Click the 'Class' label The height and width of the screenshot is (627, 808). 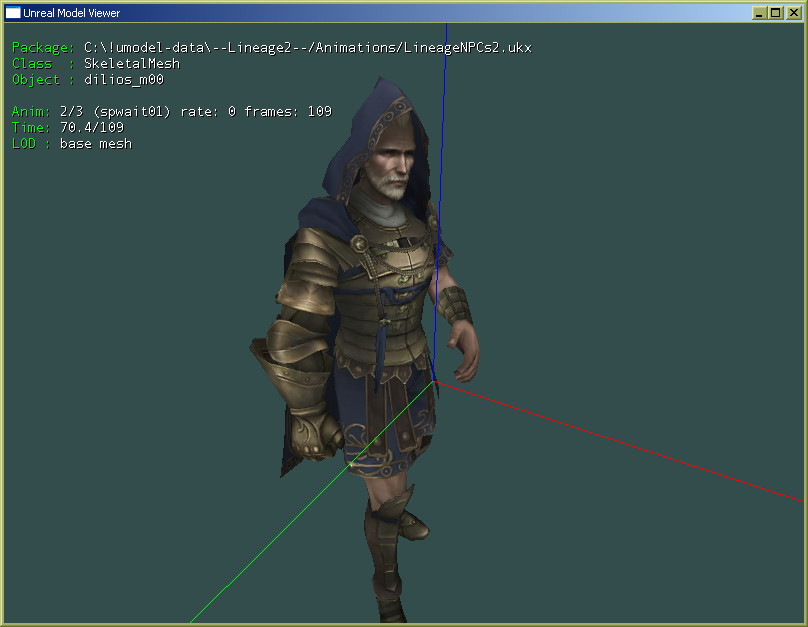[x=32, y=64]
